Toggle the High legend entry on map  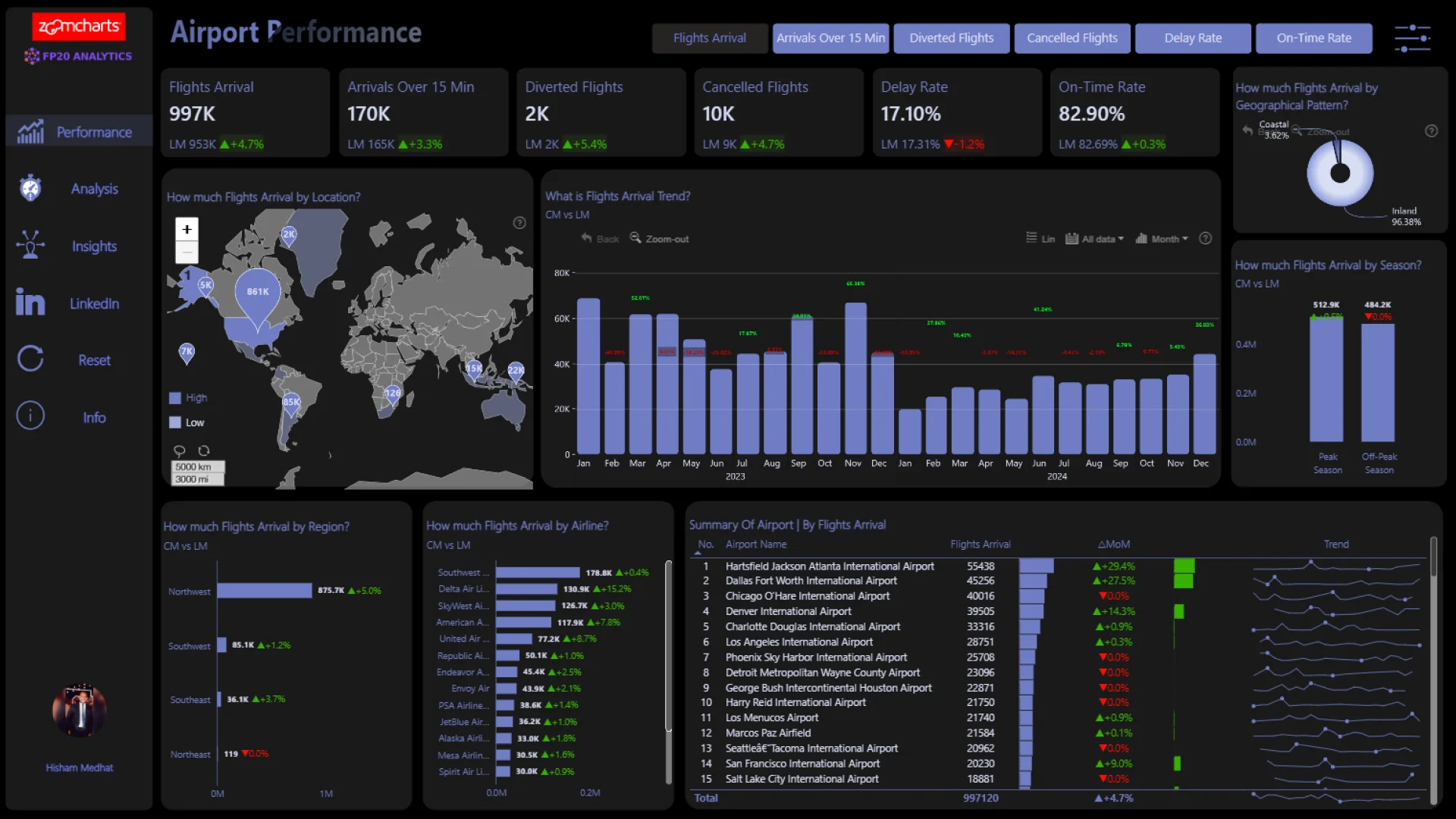tap(188, 398)
